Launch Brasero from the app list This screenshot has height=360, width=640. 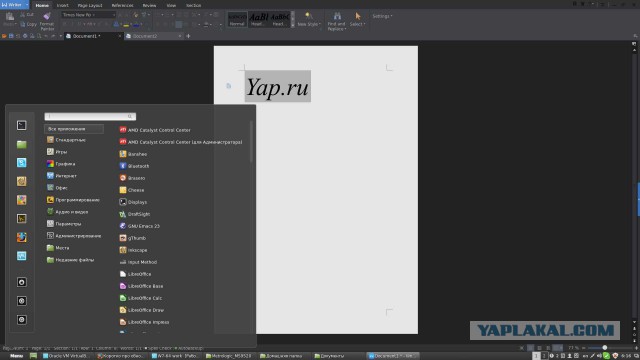(132, 178)
